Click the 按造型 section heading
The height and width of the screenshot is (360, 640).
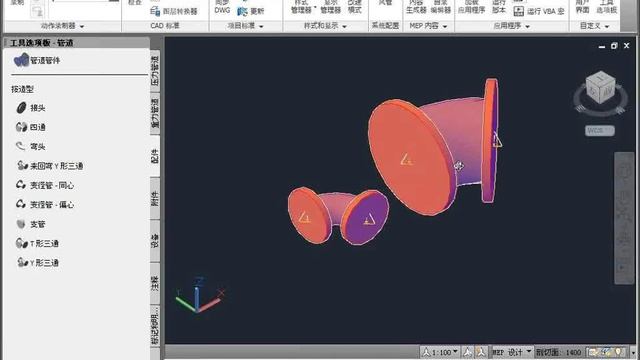[22, 89]
